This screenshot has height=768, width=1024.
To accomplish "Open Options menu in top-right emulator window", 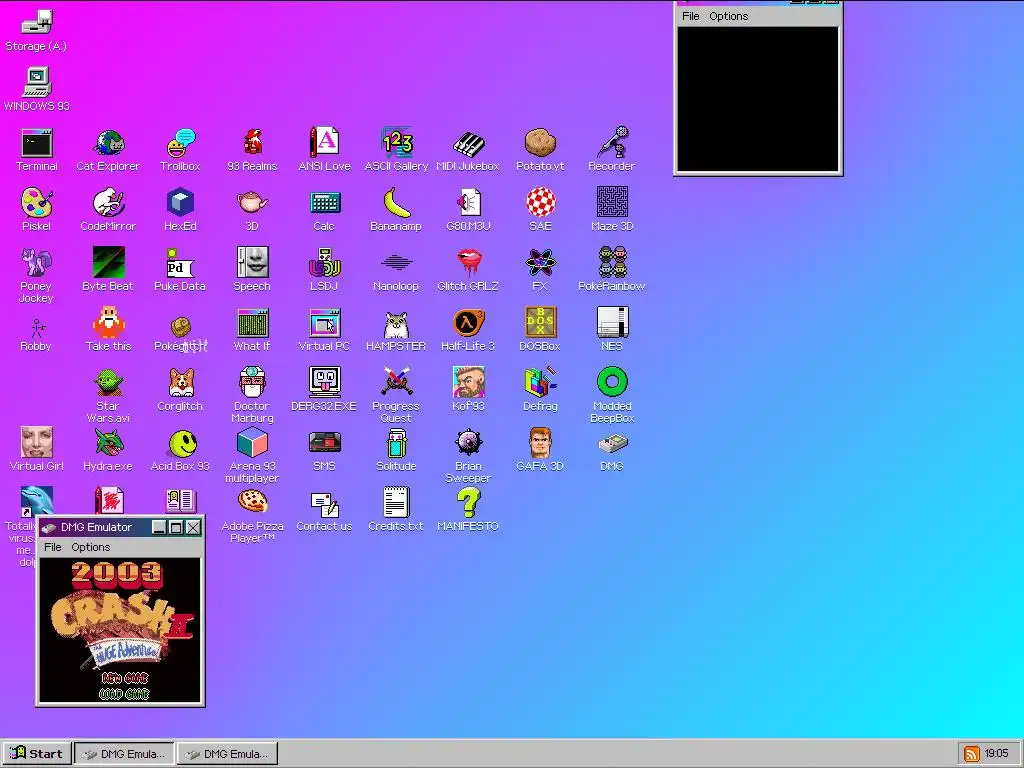I will pos(728,16).
